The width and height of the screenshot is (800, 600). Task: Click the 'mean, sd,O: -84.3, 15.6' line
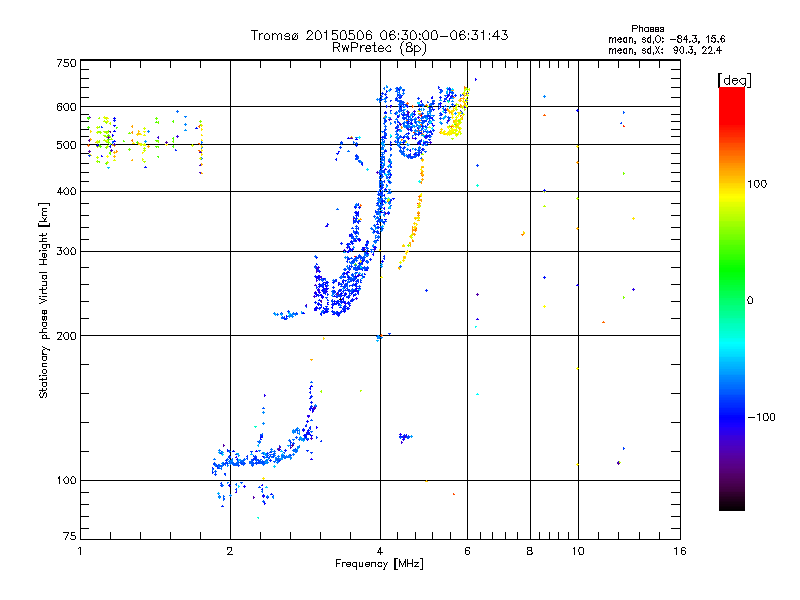pyautogui.click(x=666, y=39)
